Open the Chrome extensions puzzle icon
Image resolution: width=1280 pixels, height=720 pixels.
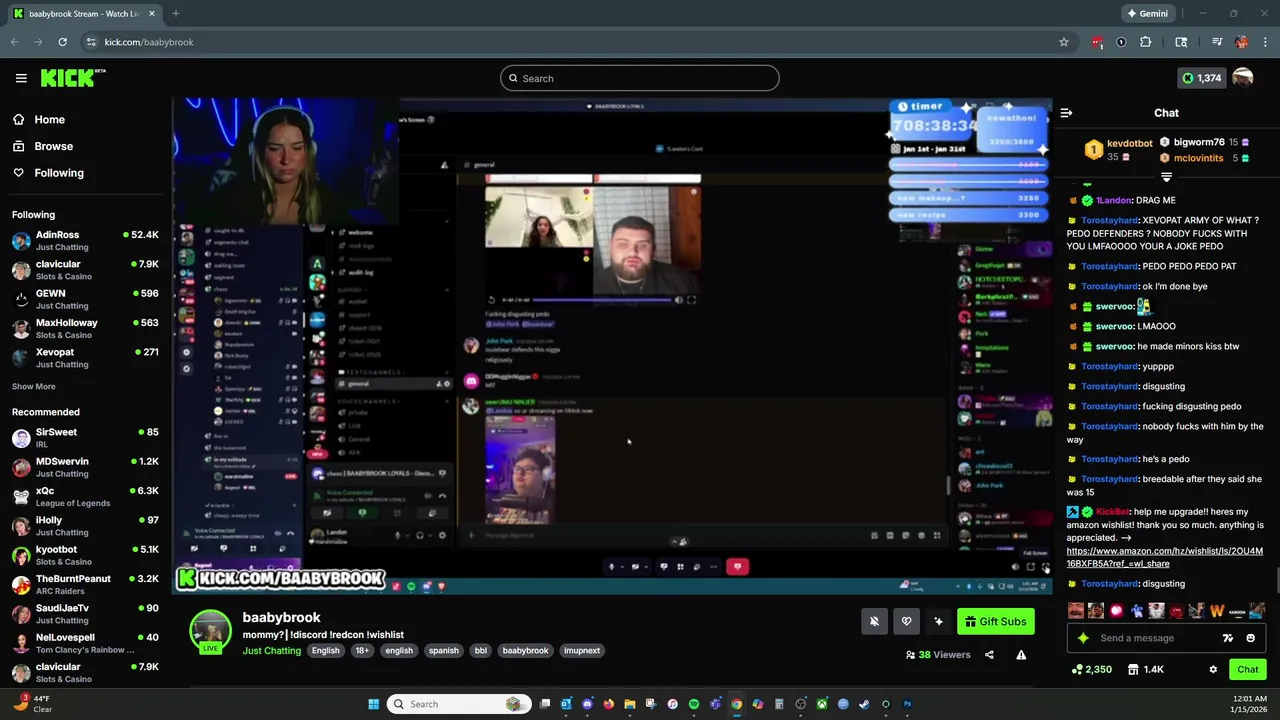click(x=1146, y=42)
